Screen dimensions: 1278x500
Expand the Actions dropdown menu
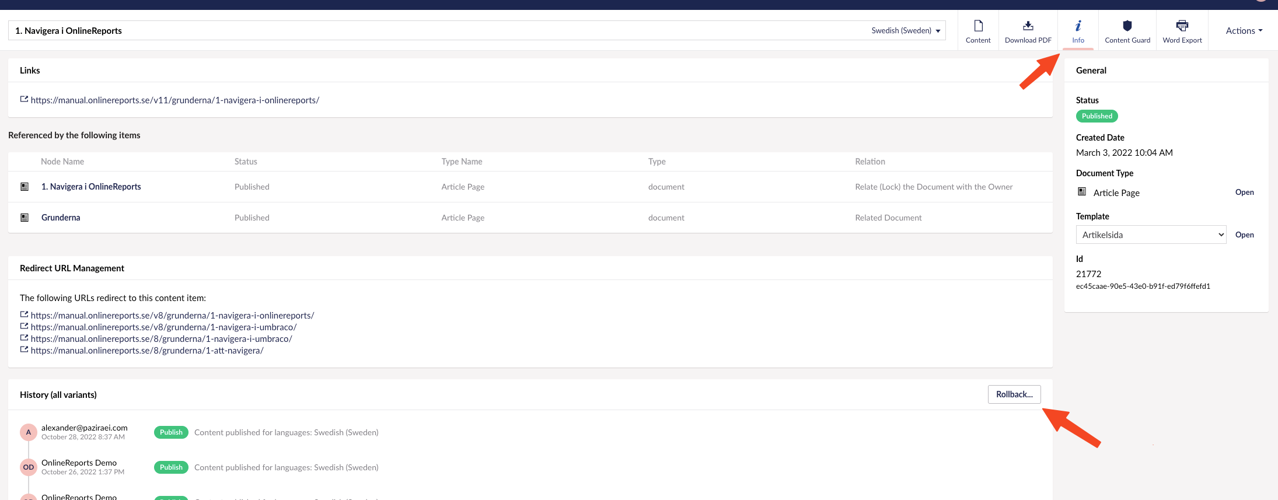(x=1243, y=31)
